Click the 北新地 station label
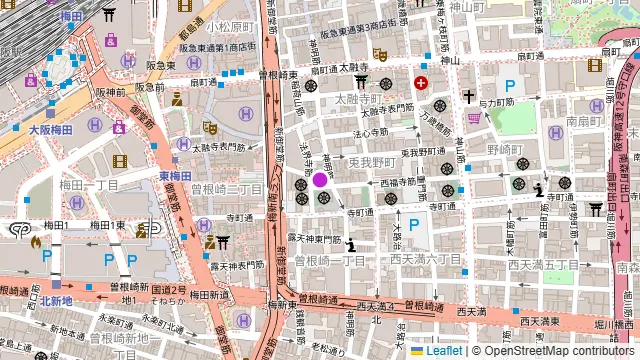640x360 pixels. coord(56,301)
